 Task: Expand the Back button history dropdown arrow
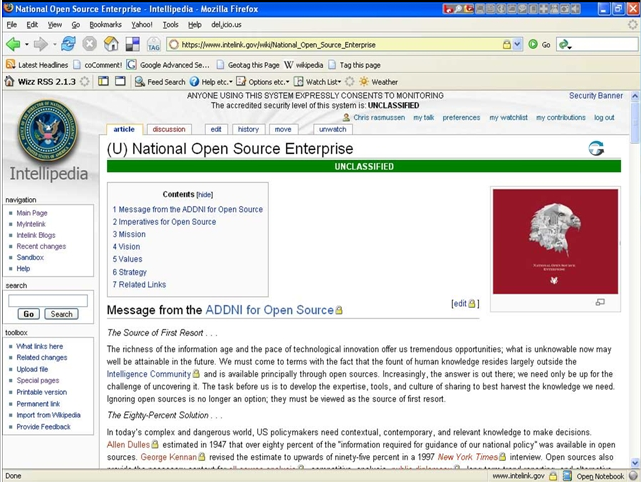(27, 44)
